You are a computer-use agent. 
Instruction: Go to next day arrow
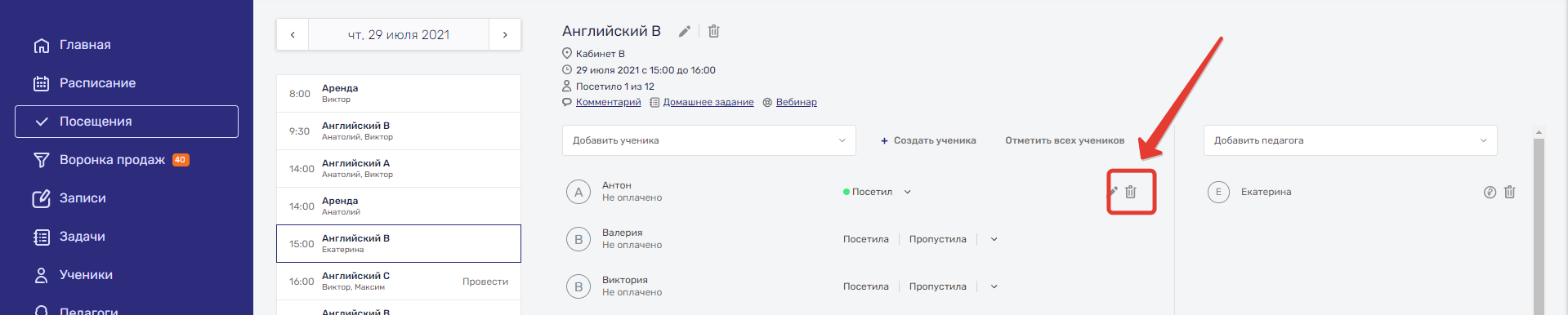(x=505, y=34)
